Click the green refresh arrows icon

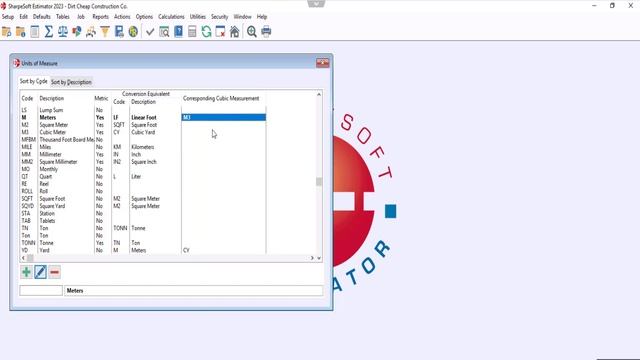206,31
